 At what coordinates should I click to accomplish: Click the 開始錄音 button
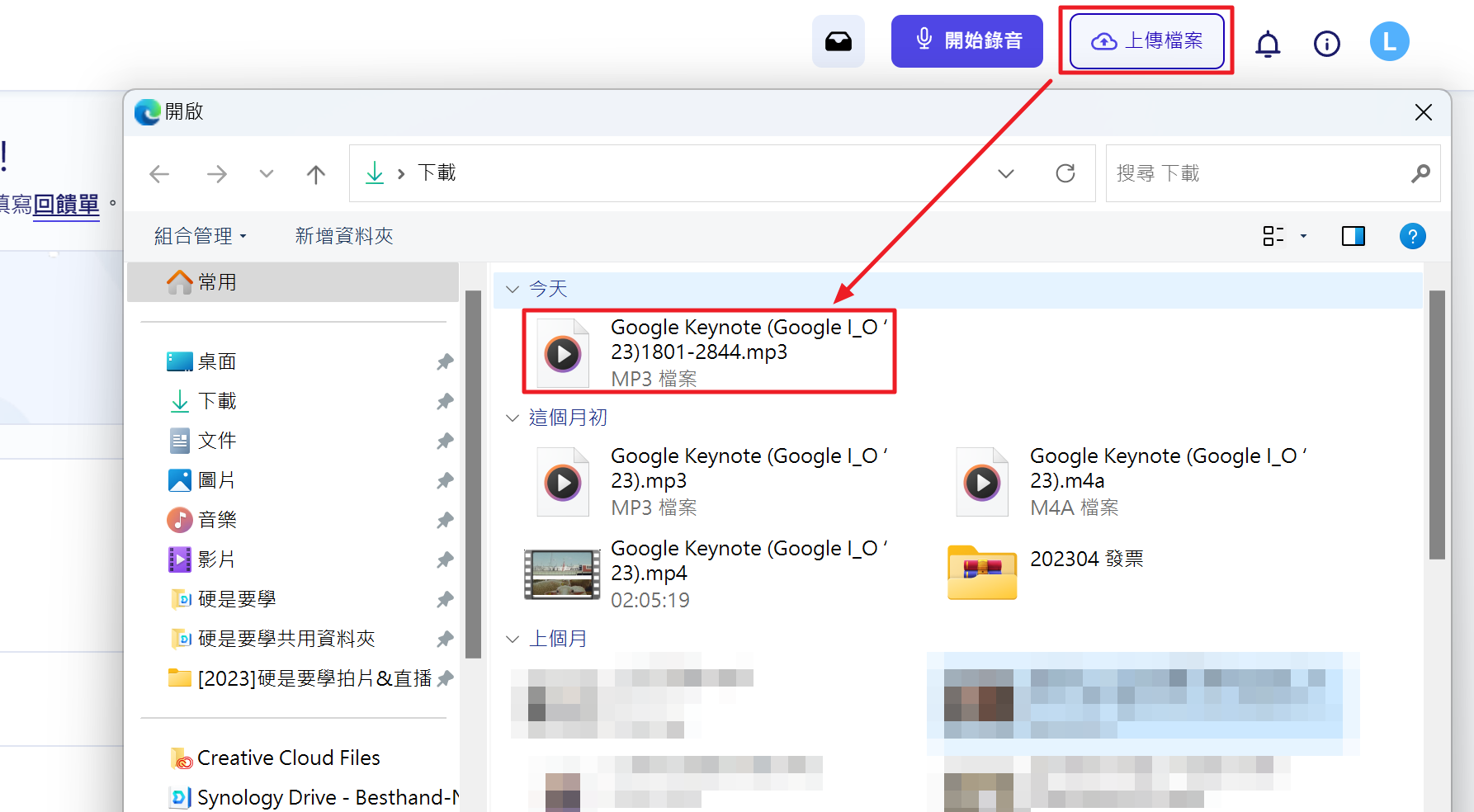(x=966, y=41)
